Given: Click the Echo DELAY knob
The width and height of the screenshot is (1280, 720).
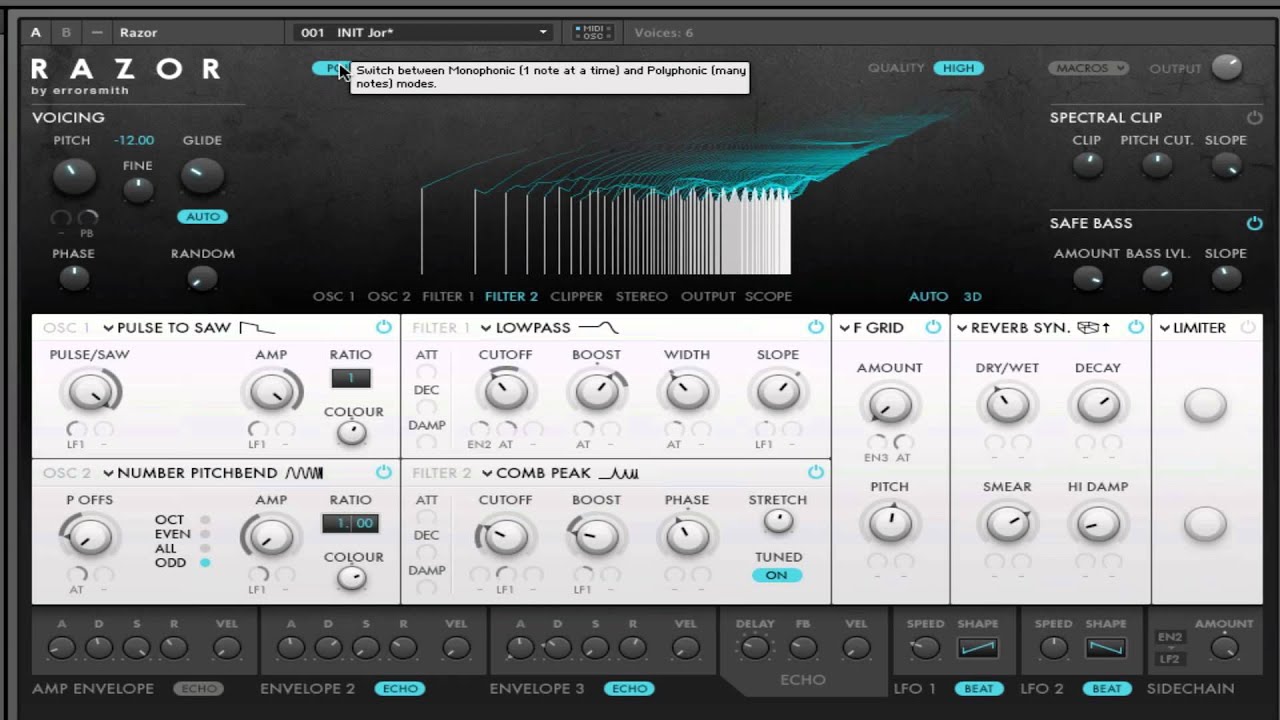Looking at the screenshot, I should pyautogui.click(x=755, y=648).
